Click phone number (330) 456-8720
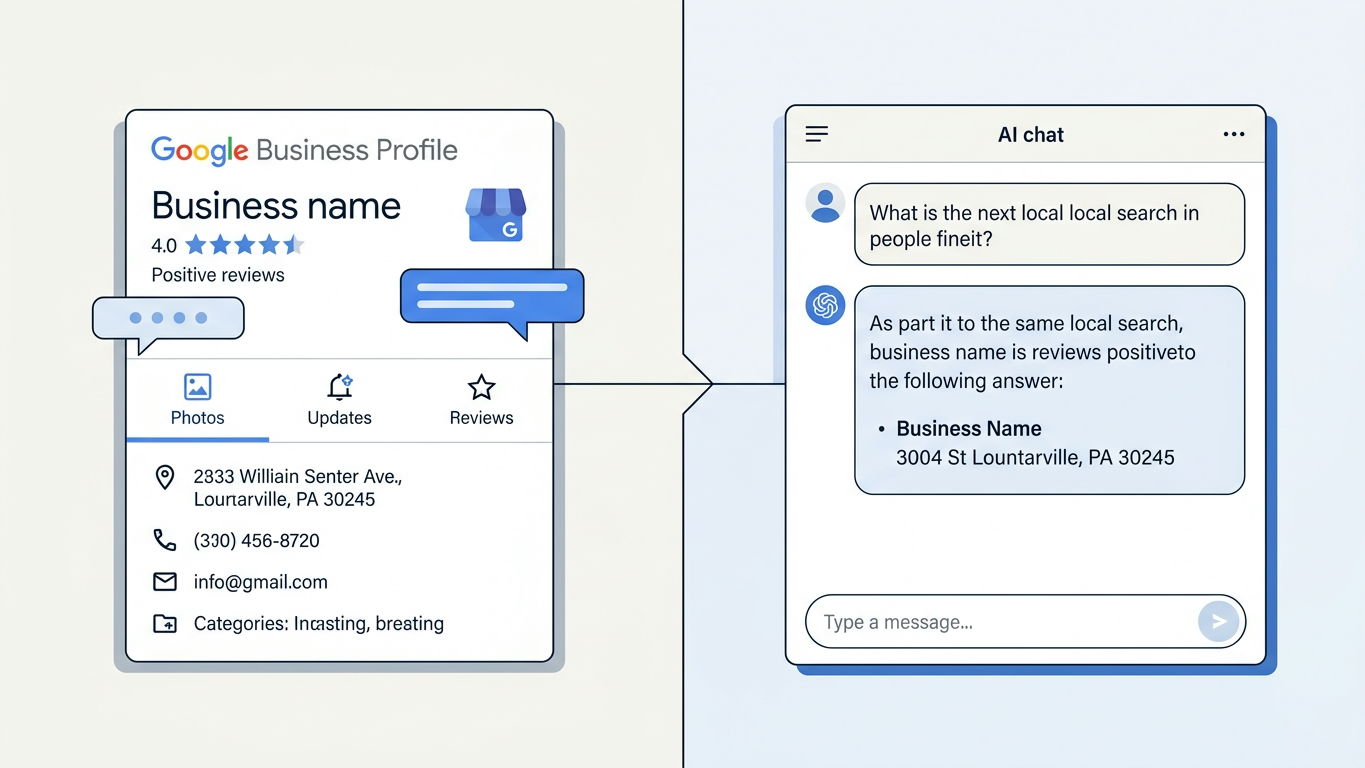Screen dimensions: 1365x768 pos(257,541)
